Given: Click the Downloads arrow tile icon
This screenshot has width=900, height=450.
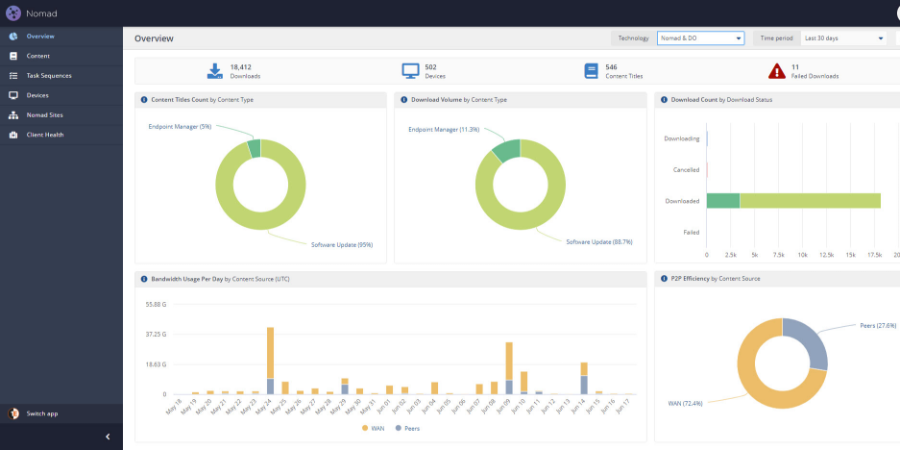Looking at the screenshot, I should pos(215,71).
